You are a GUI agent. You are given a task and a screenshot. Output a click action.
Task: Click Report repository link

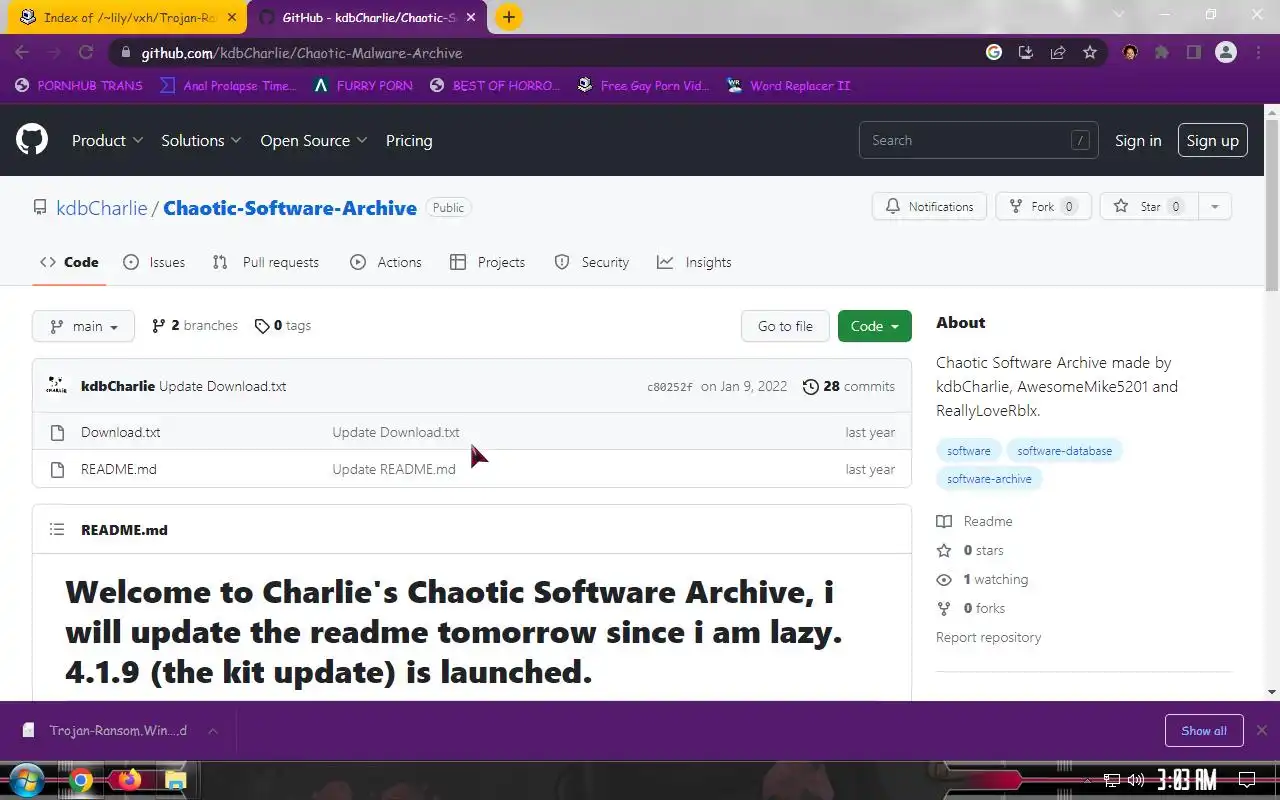click(988, 637)
